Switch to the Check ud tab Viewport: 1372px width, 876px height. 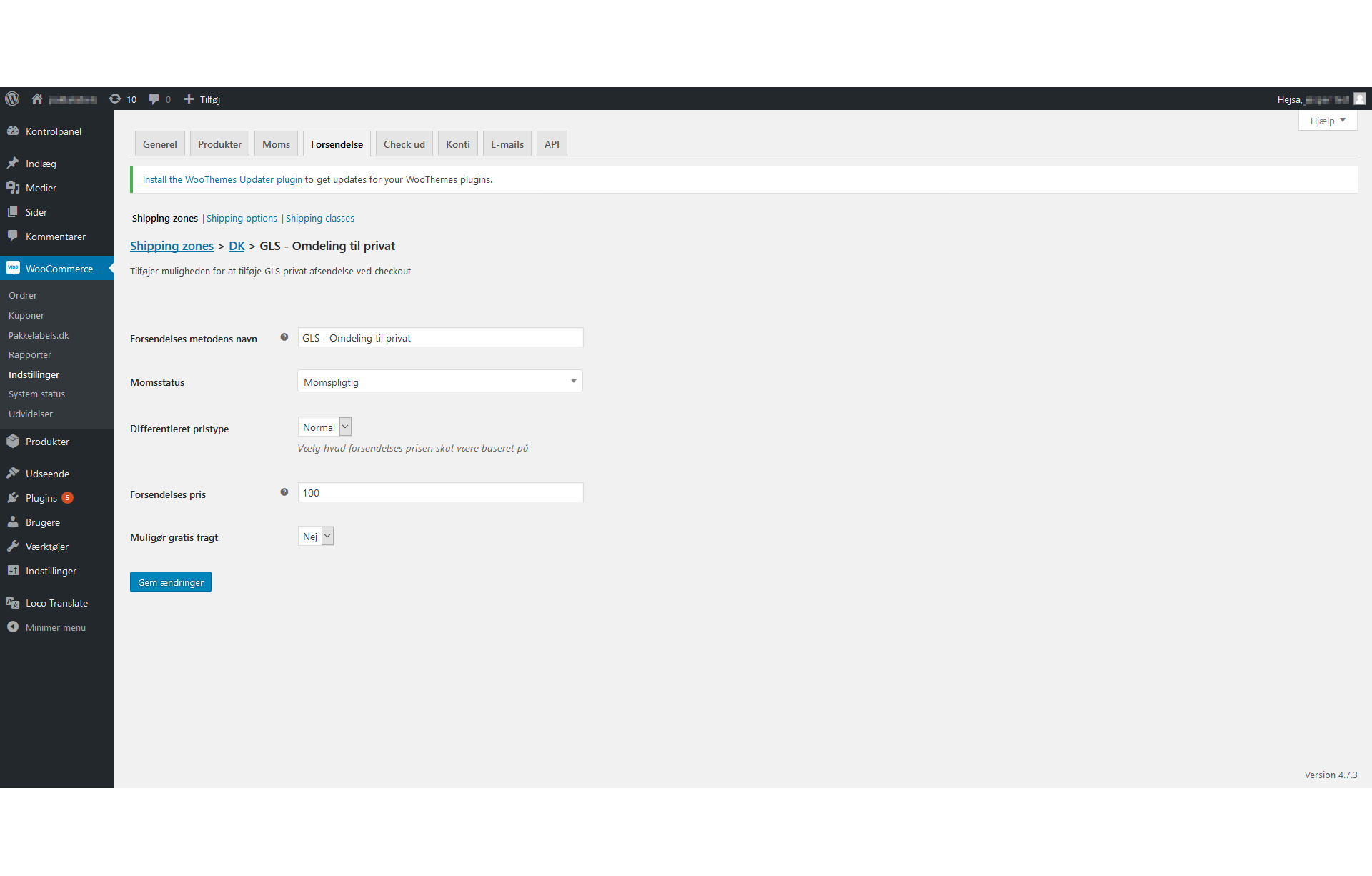pyautogui.click(x=404, y=144)
